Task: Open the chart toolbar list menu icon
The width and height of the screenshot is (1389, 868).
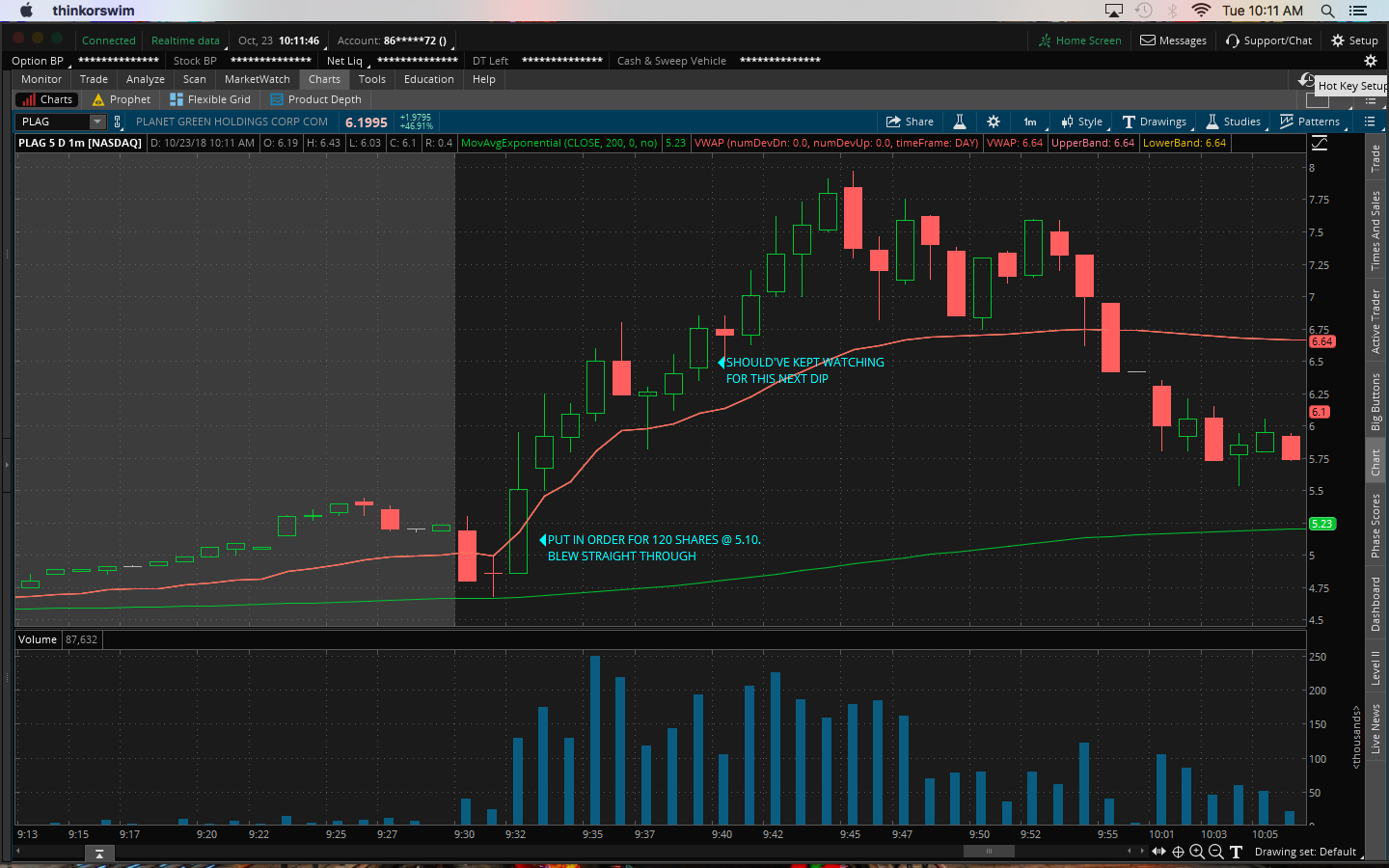Action: [1370, 122]
